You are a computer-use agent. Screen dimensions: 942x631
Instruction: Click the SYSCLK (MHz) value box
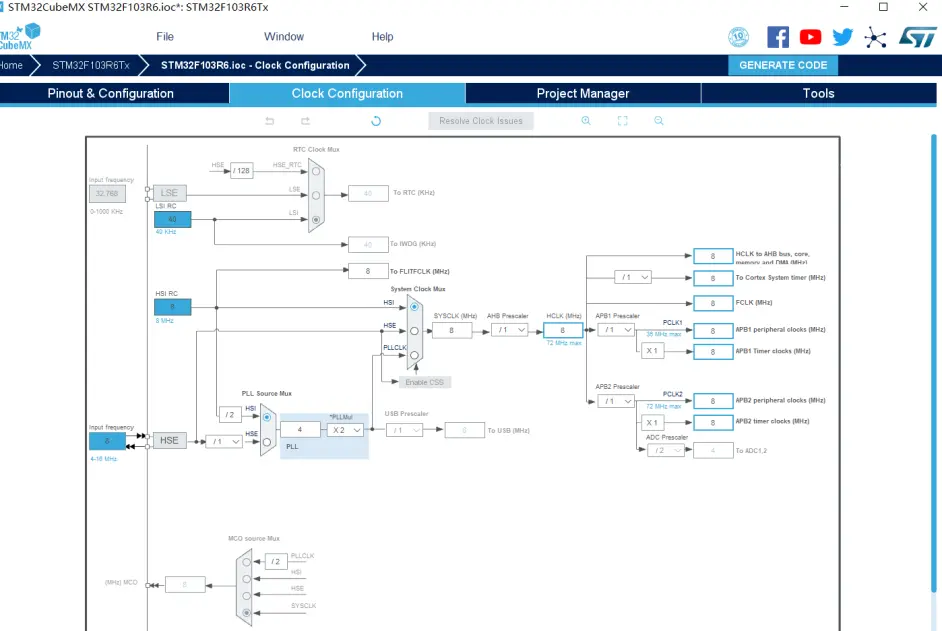(x=452, y=330)
